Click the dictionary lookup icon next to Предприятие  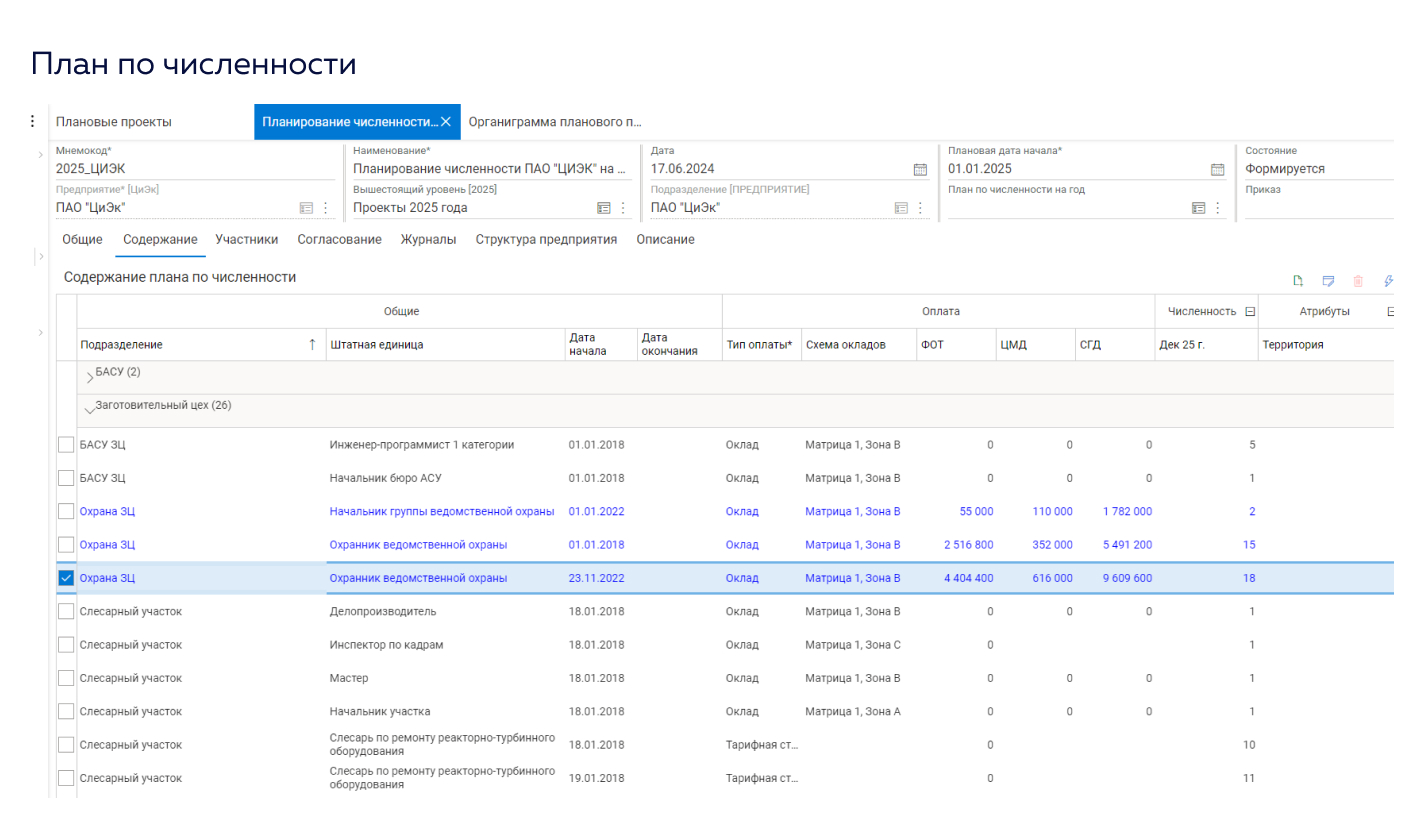pos(307,207)
